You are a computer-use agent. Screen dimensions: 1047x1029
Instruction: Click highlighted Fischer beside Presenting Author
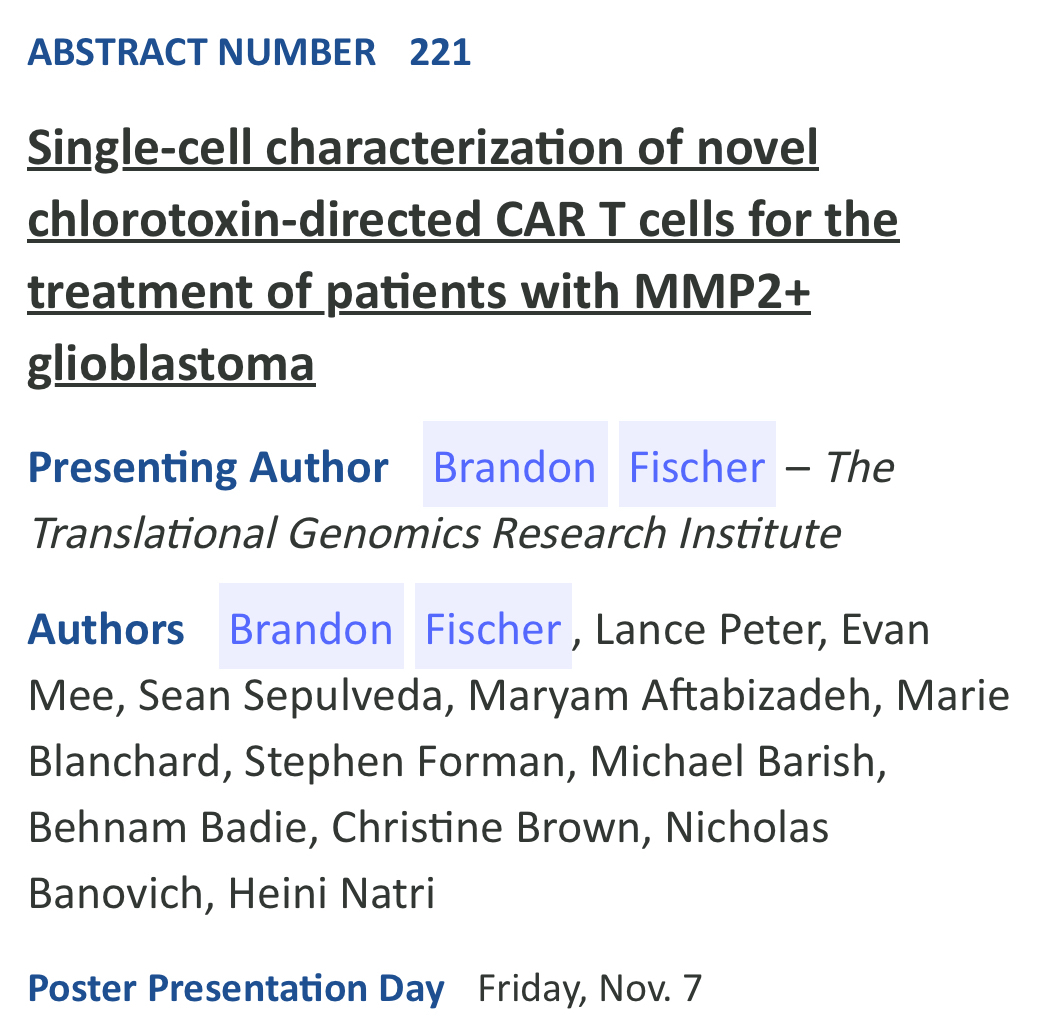(x=697, y=466)
